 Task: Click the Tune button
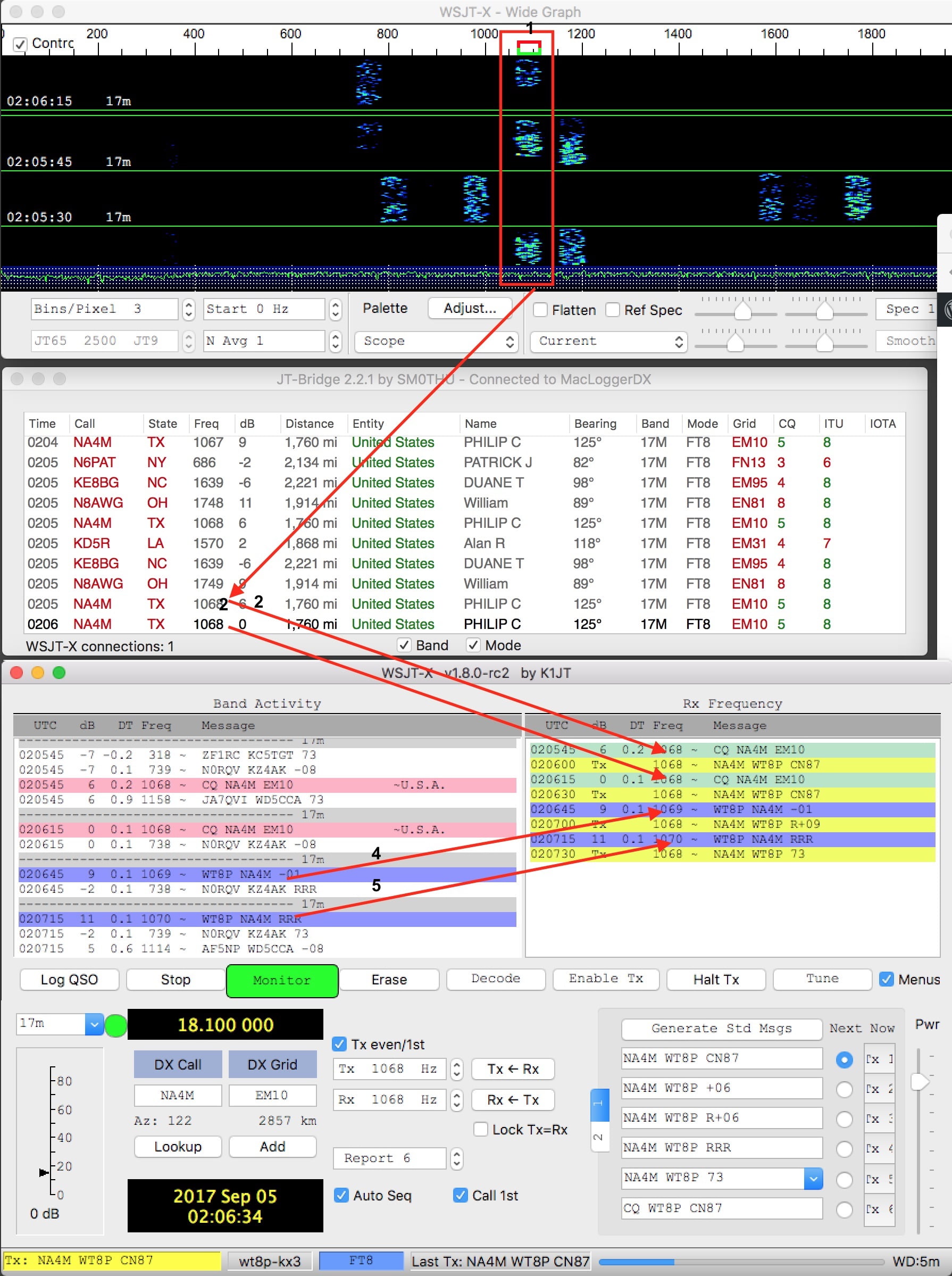click(822, 979)
